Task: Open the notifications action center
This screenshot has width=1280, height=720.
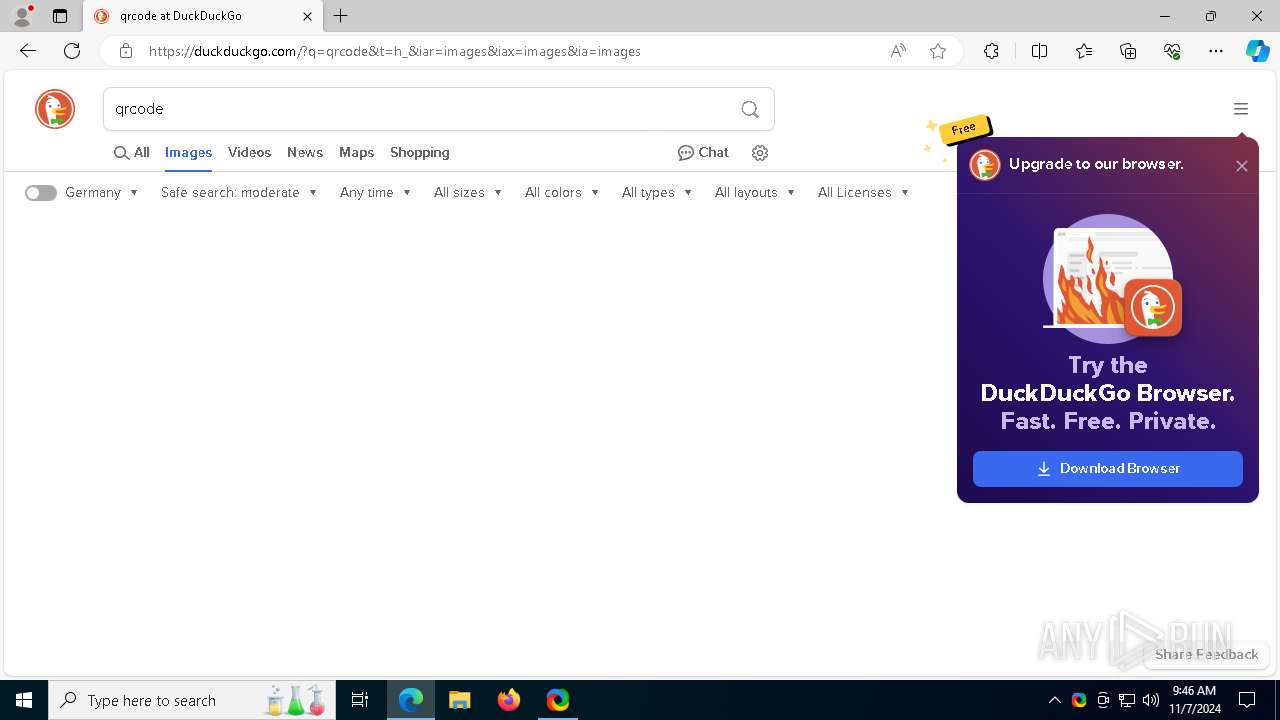Action: point(1247,700)
